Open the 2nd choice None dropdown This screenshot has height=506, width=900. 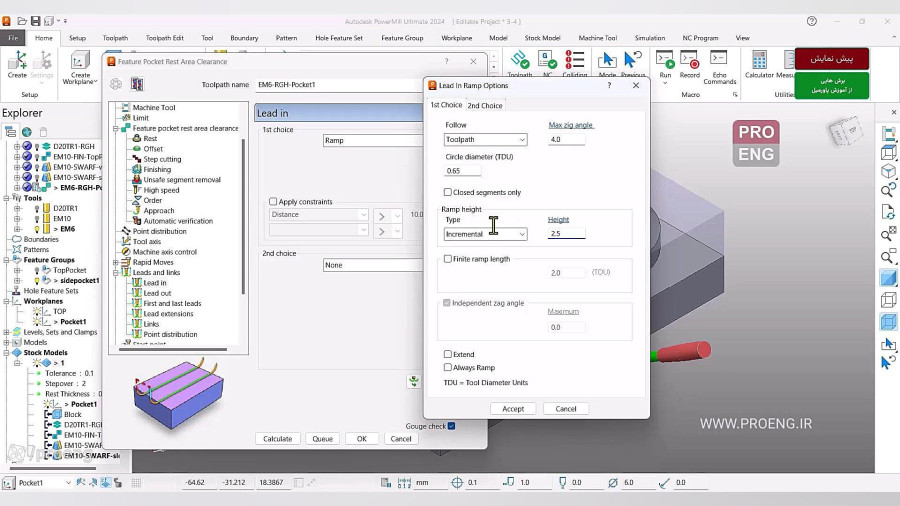point(373,265)
